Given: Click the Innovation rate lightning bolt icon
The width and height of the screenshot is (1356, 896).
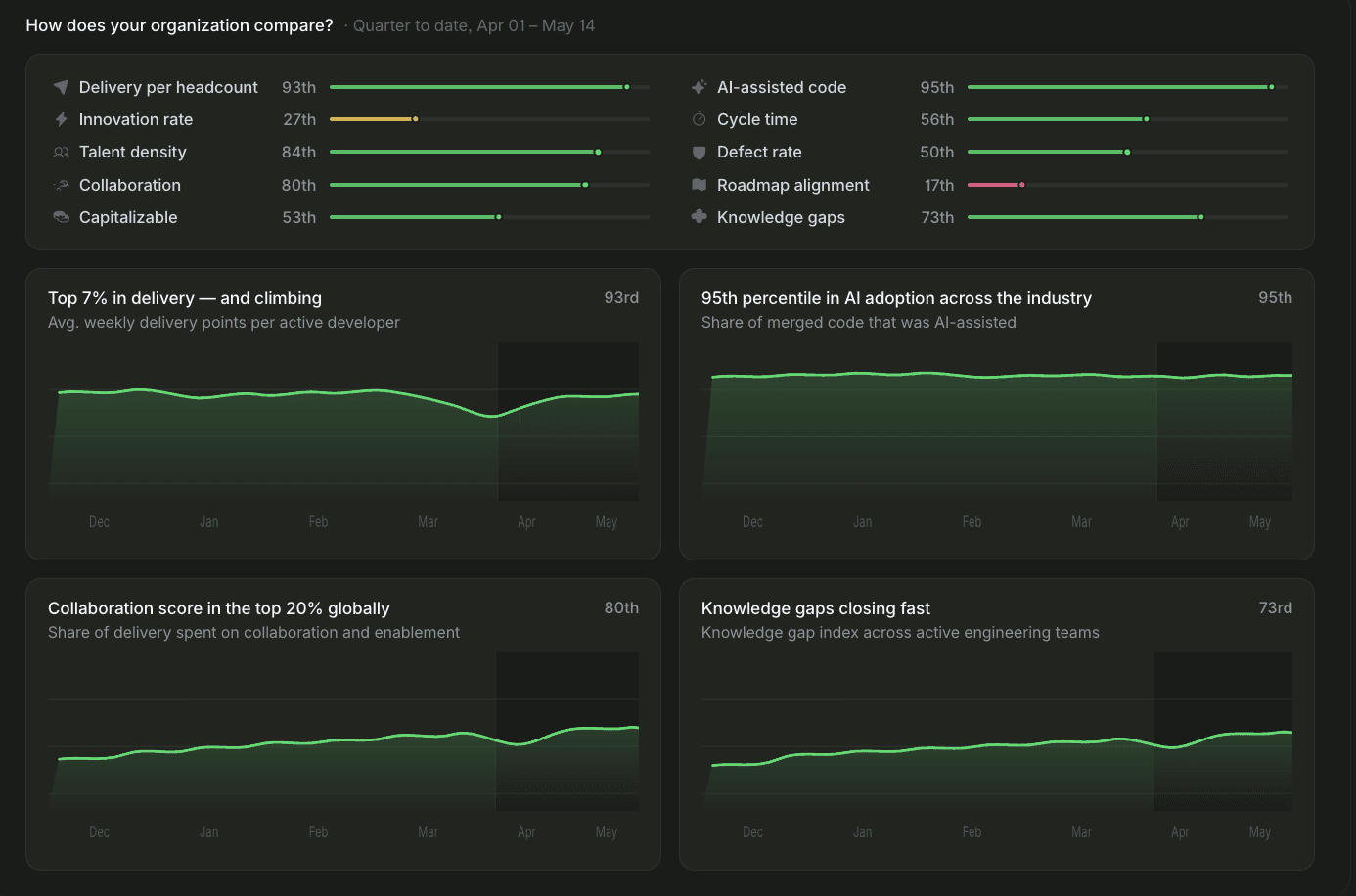Looking at the screenshot, I should pyautogui.click(x=61, y=119).
